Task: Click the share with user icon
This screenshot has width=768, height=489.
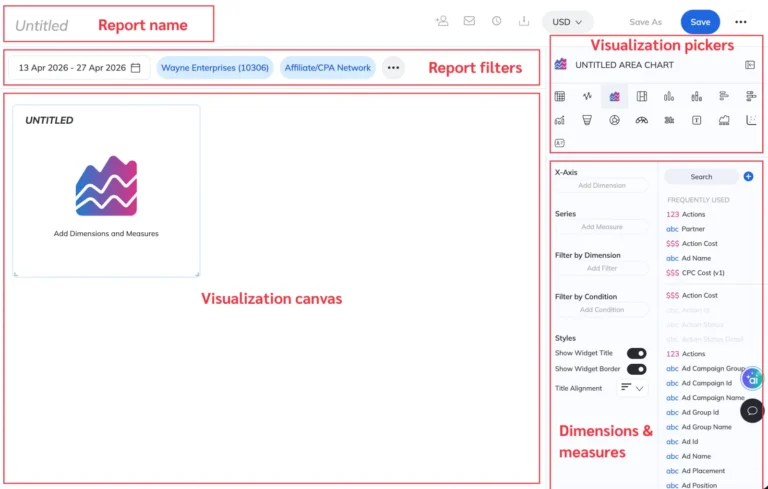Action: tap(442, 21)
